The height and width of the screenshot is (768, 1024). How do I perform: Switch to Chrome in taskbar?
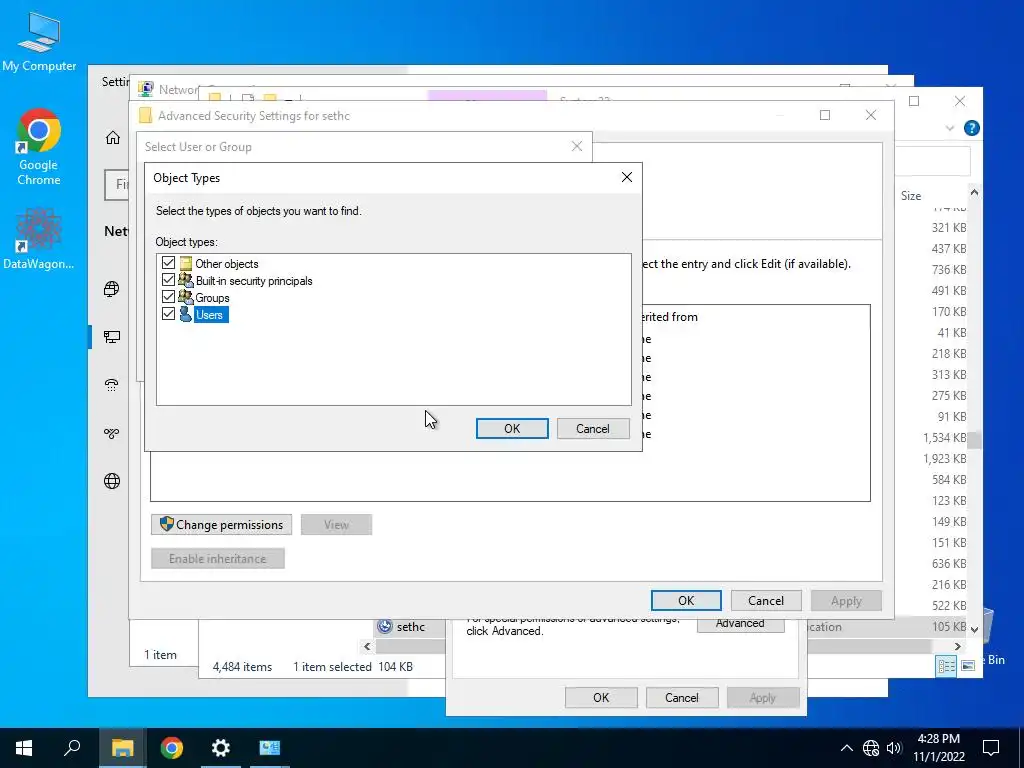pos(172,748)
